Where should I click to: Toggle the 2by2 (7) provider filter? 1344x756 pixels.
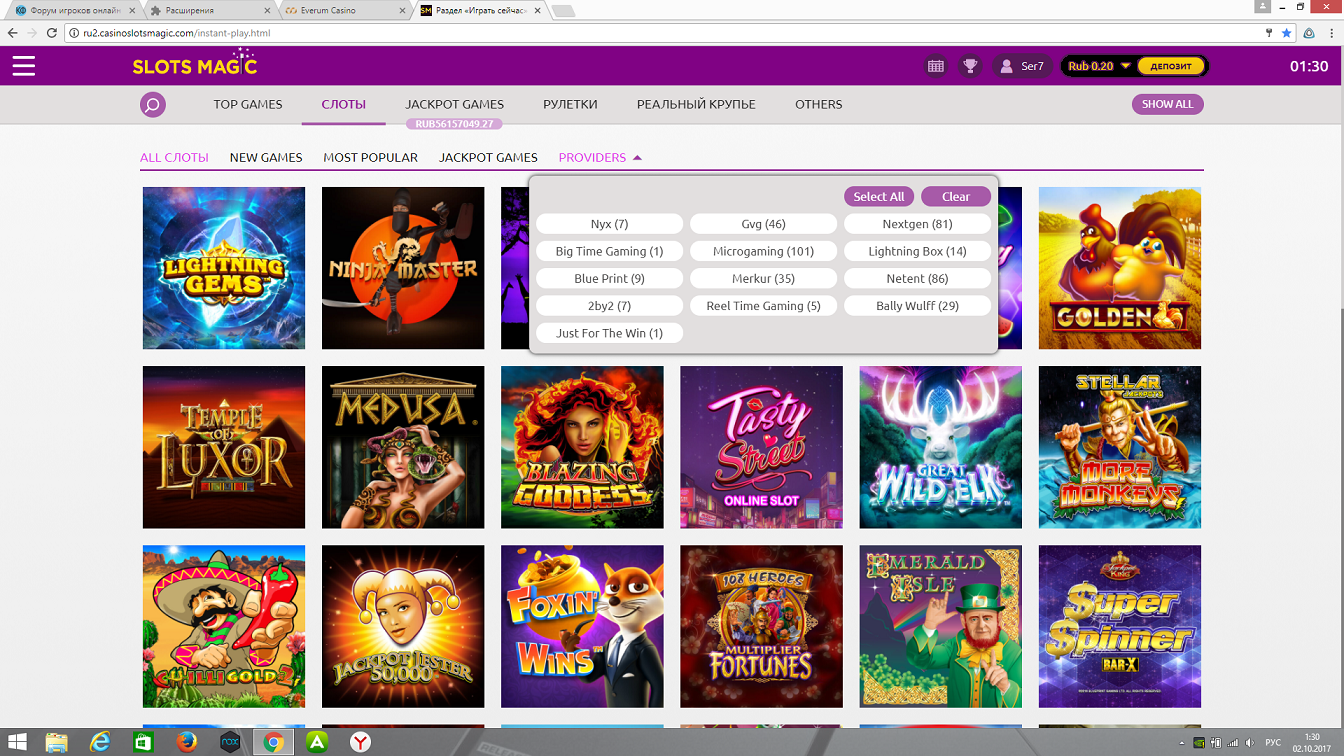pyautogui.click(x=609, y=305)
